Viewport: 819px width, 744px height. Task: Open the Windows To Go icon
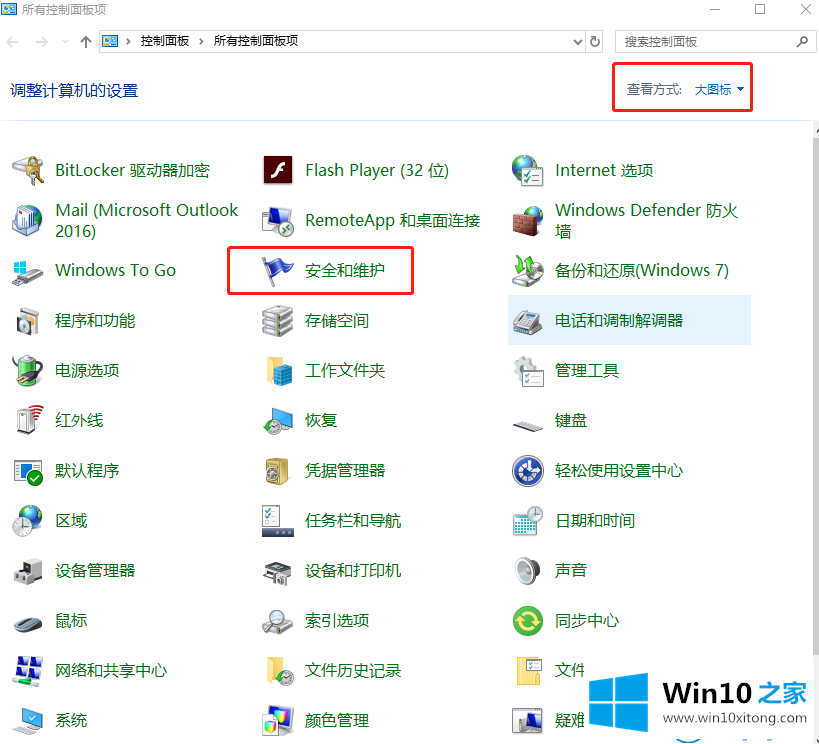pos(27,271)
